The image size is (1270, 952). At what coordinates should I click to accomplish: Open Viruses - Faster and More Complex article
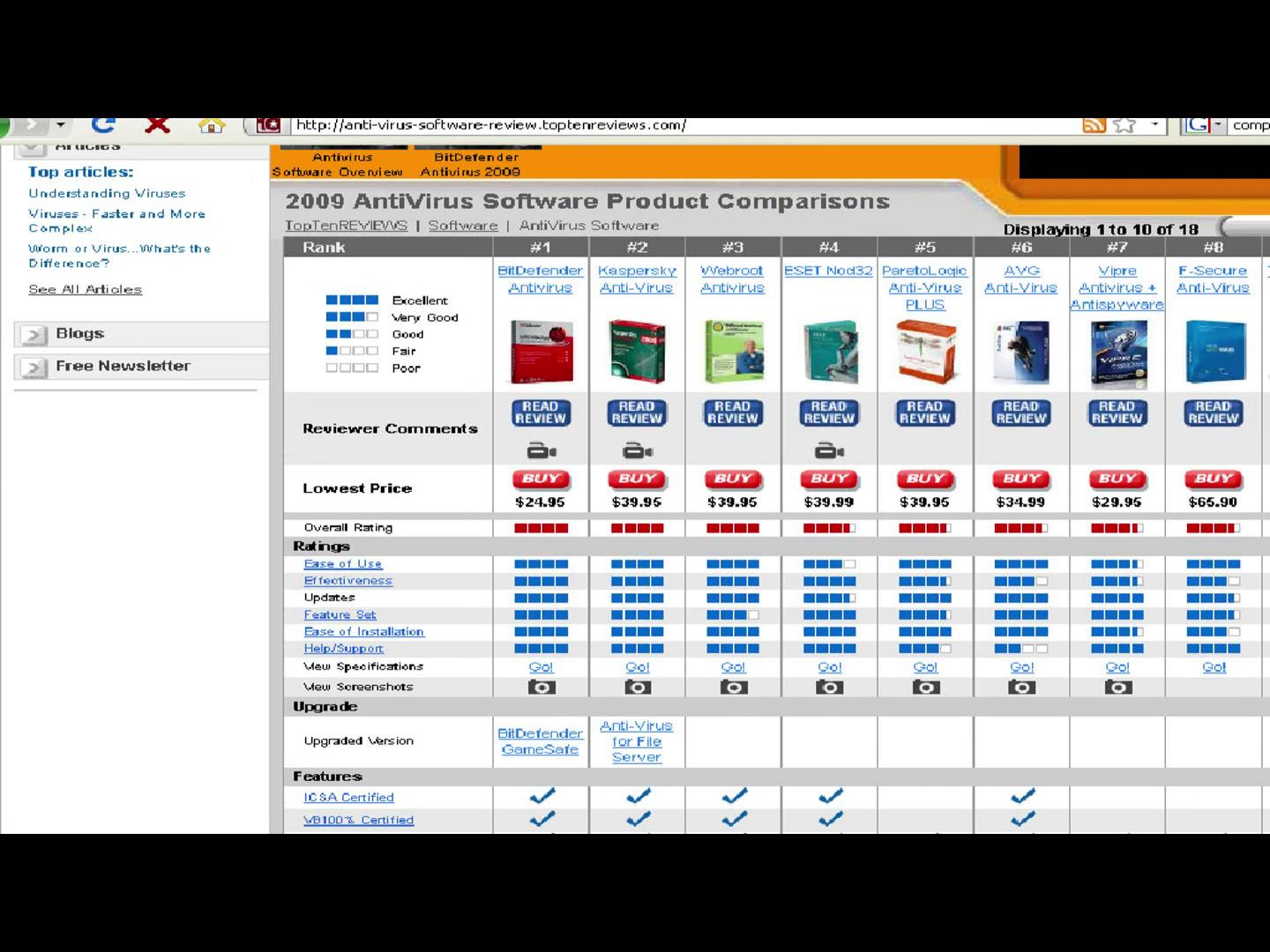pyautogui.click(x=116, y=220)
